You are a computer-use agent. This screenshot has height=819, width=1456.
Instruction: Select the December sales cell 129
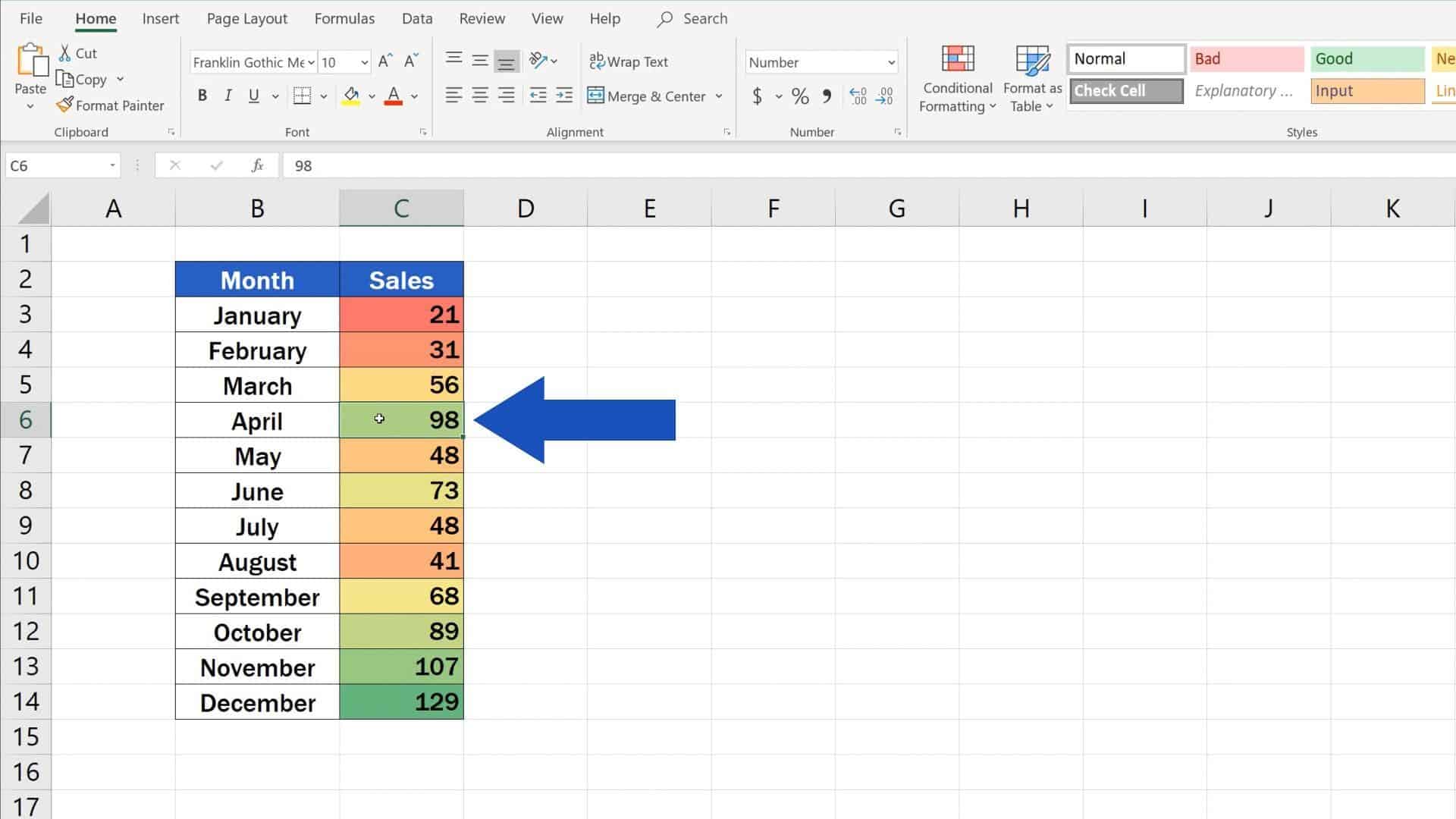point(401,702)
